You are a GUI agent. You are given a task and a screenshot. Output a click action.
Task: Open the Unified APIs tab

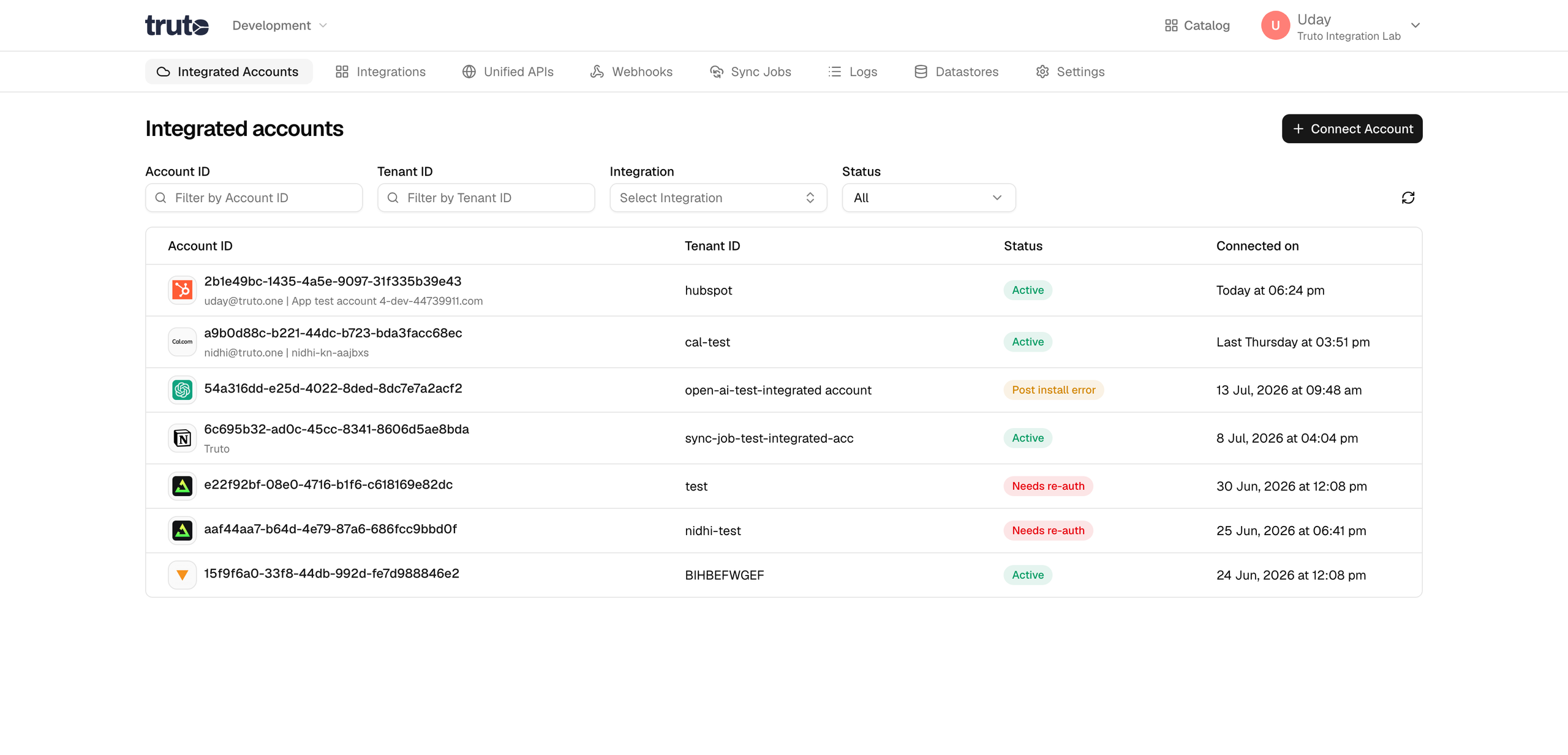coord(508,72)
